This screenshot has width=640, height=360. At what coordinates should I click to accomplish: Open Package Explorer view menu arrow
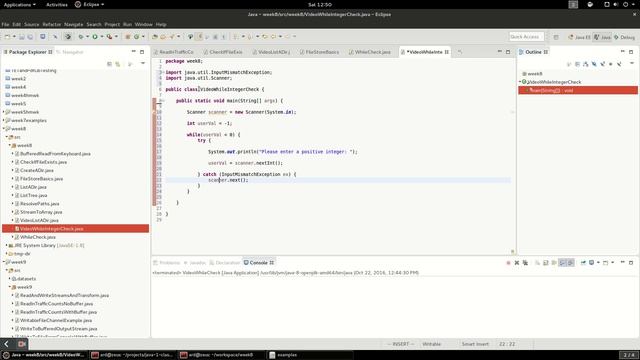click(143, 64)
